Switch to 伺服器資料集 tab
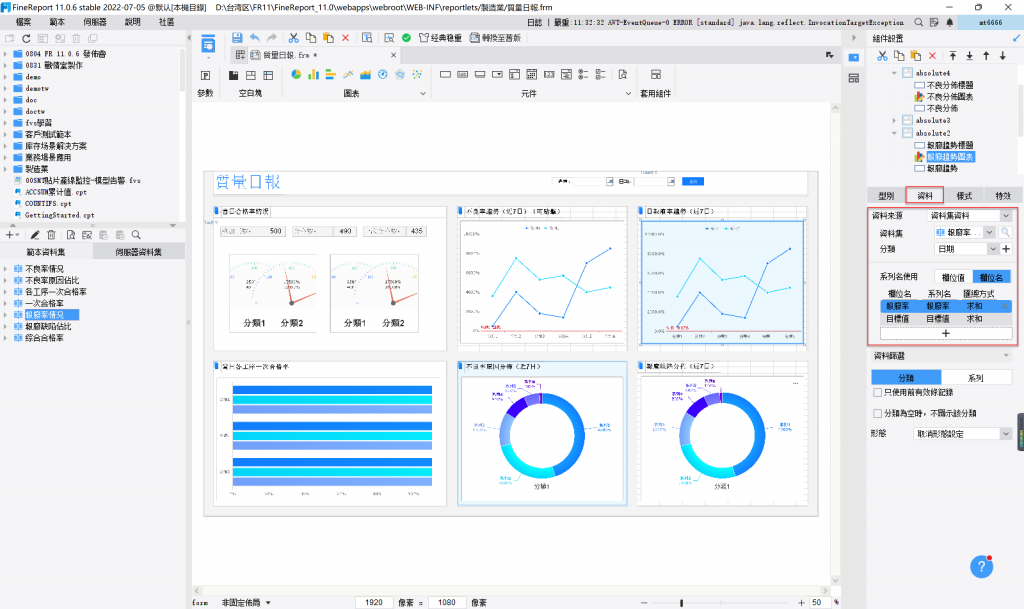This screenshot has width=1024, height=609. [138, 252]
